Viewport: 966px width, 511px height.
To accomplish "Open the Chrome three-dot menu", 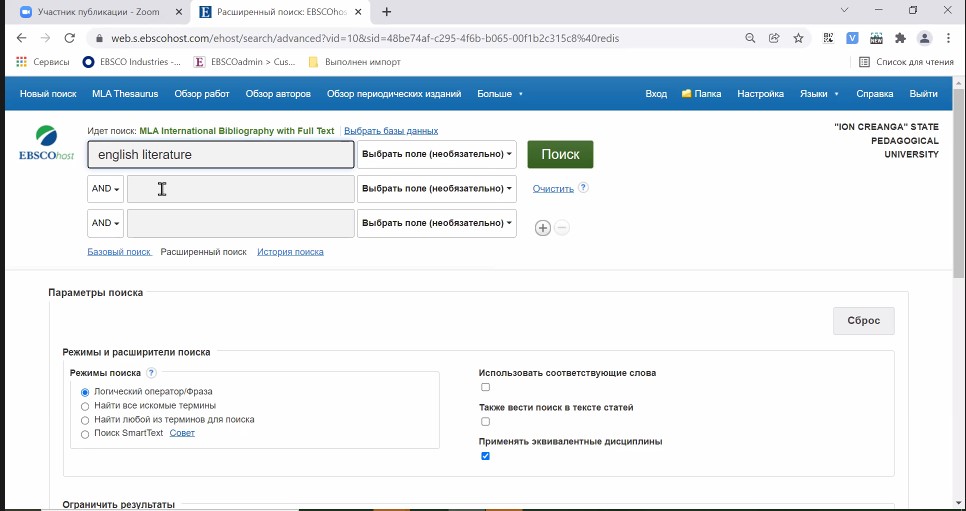I will pos(949,38).
